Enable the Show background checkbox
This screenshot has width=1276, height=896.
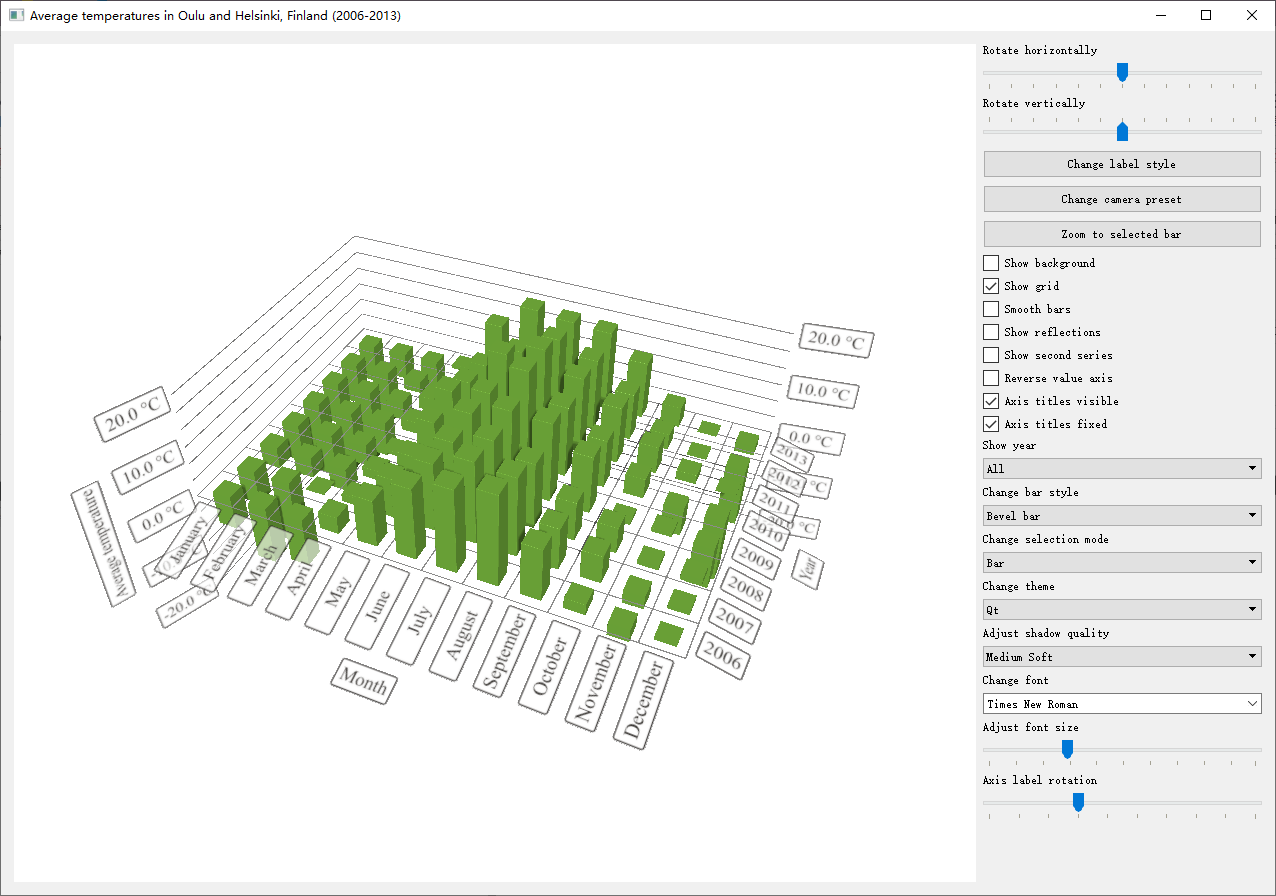pos(991,263)
